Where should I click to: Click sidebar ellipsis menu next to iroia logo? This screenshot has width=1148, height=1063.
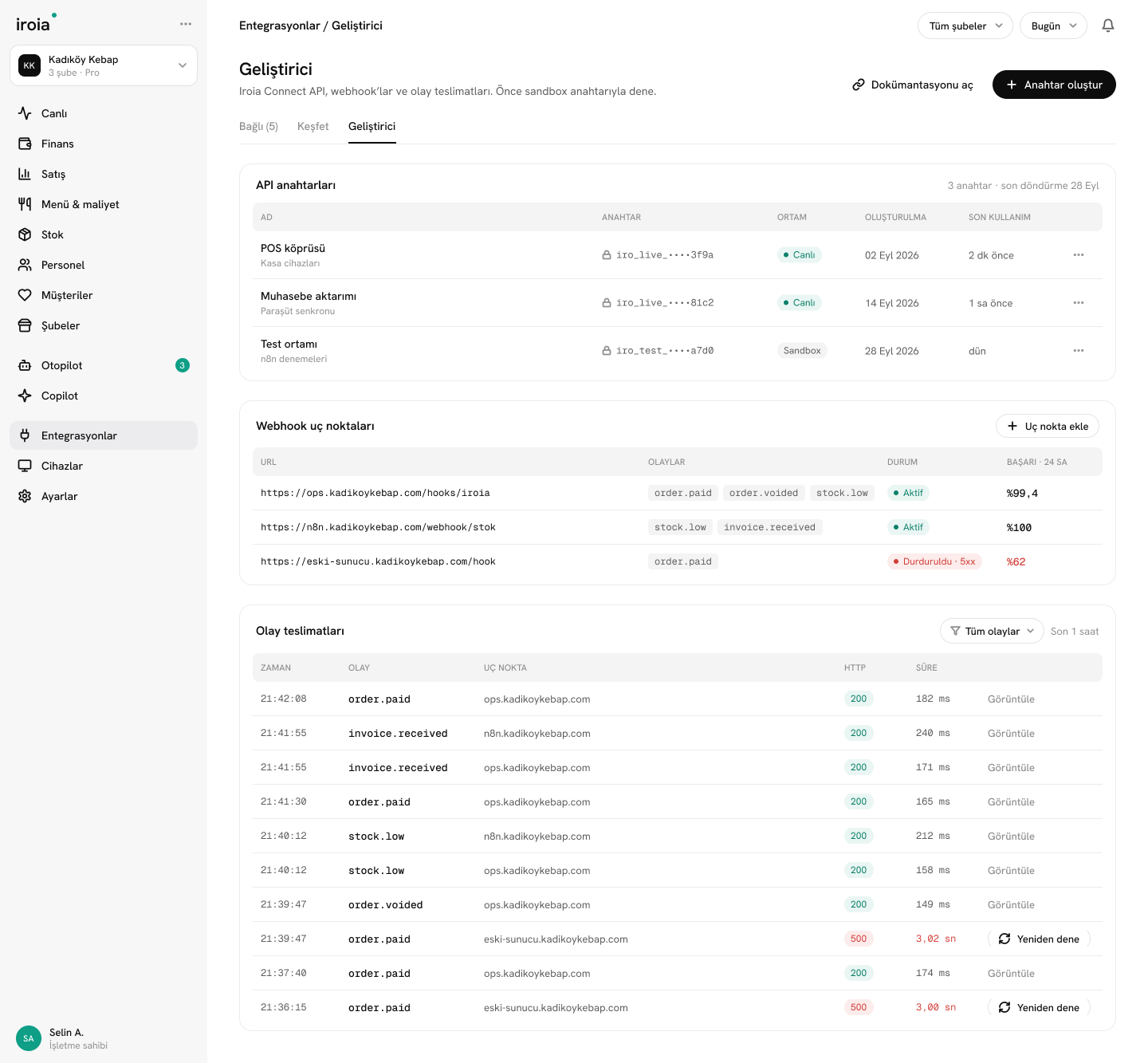[186, 24]
